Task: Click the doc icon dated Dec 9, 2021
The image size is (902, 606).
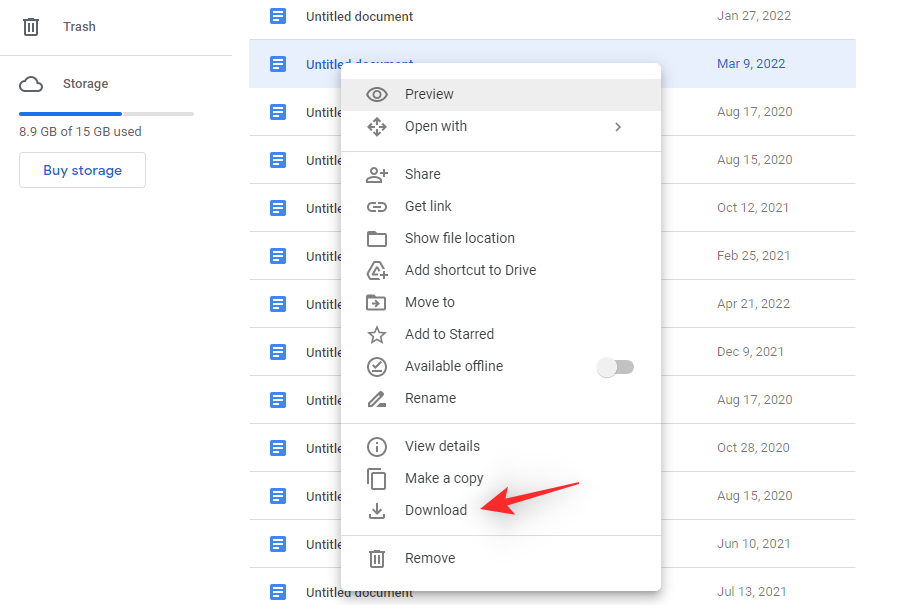Action: [x=278, y=352]
